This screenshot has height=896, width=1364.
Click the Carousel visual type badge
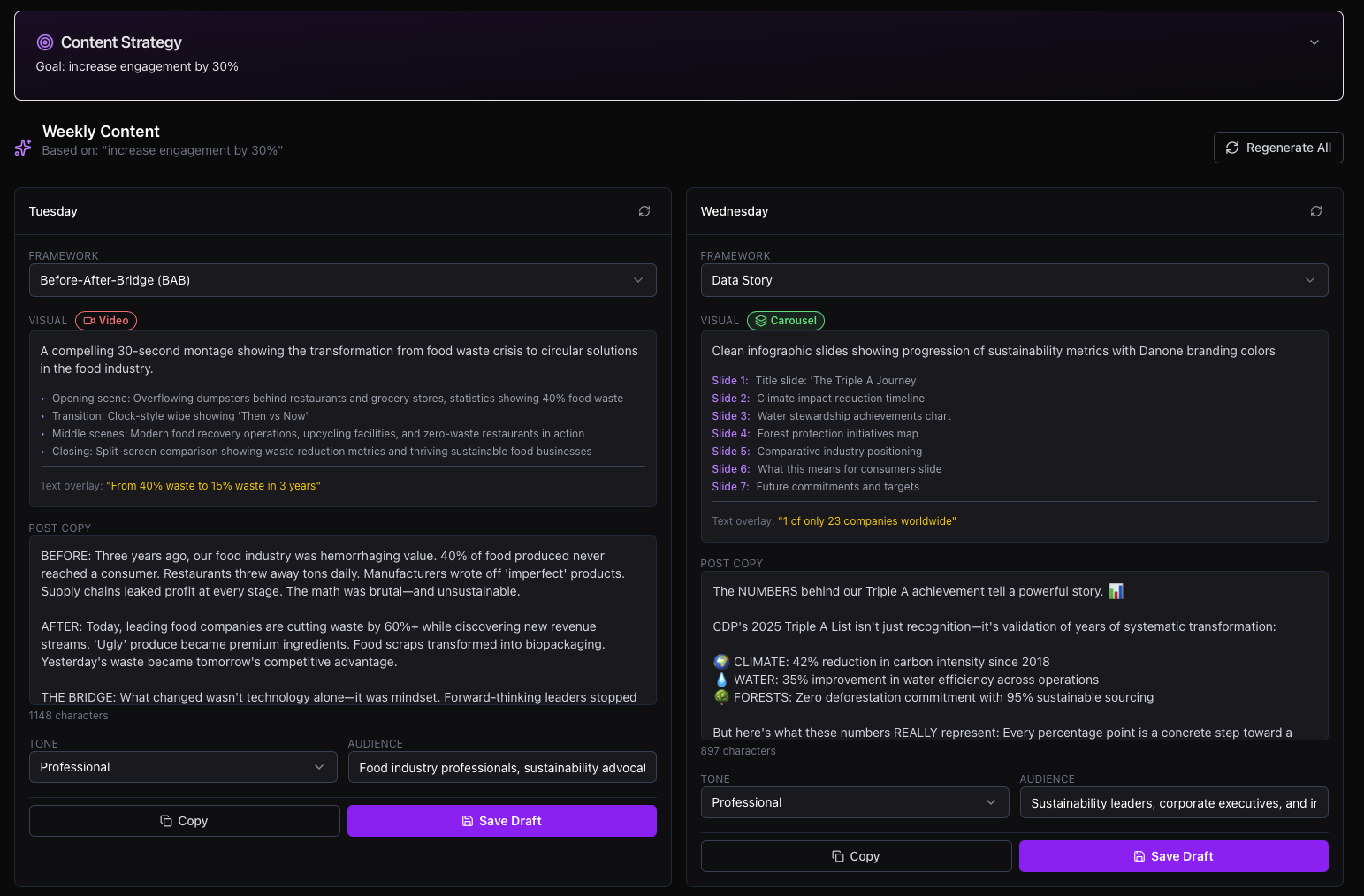click(785, 321)
